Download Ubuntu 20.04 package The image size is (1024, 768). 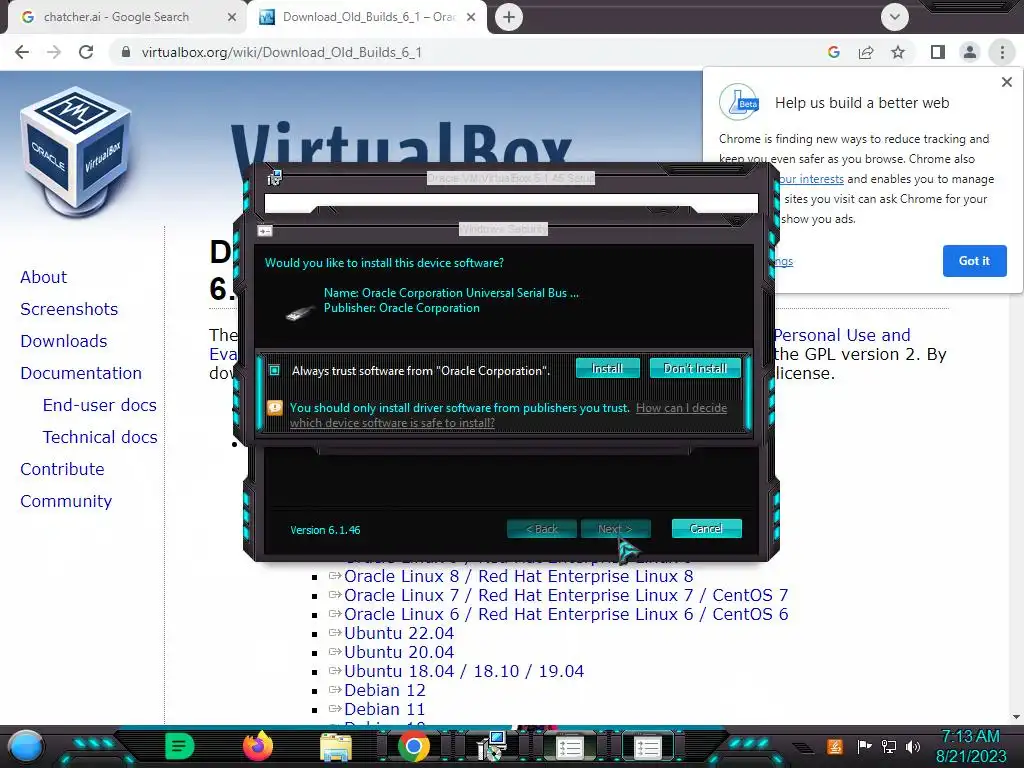[x=399, y=652]
